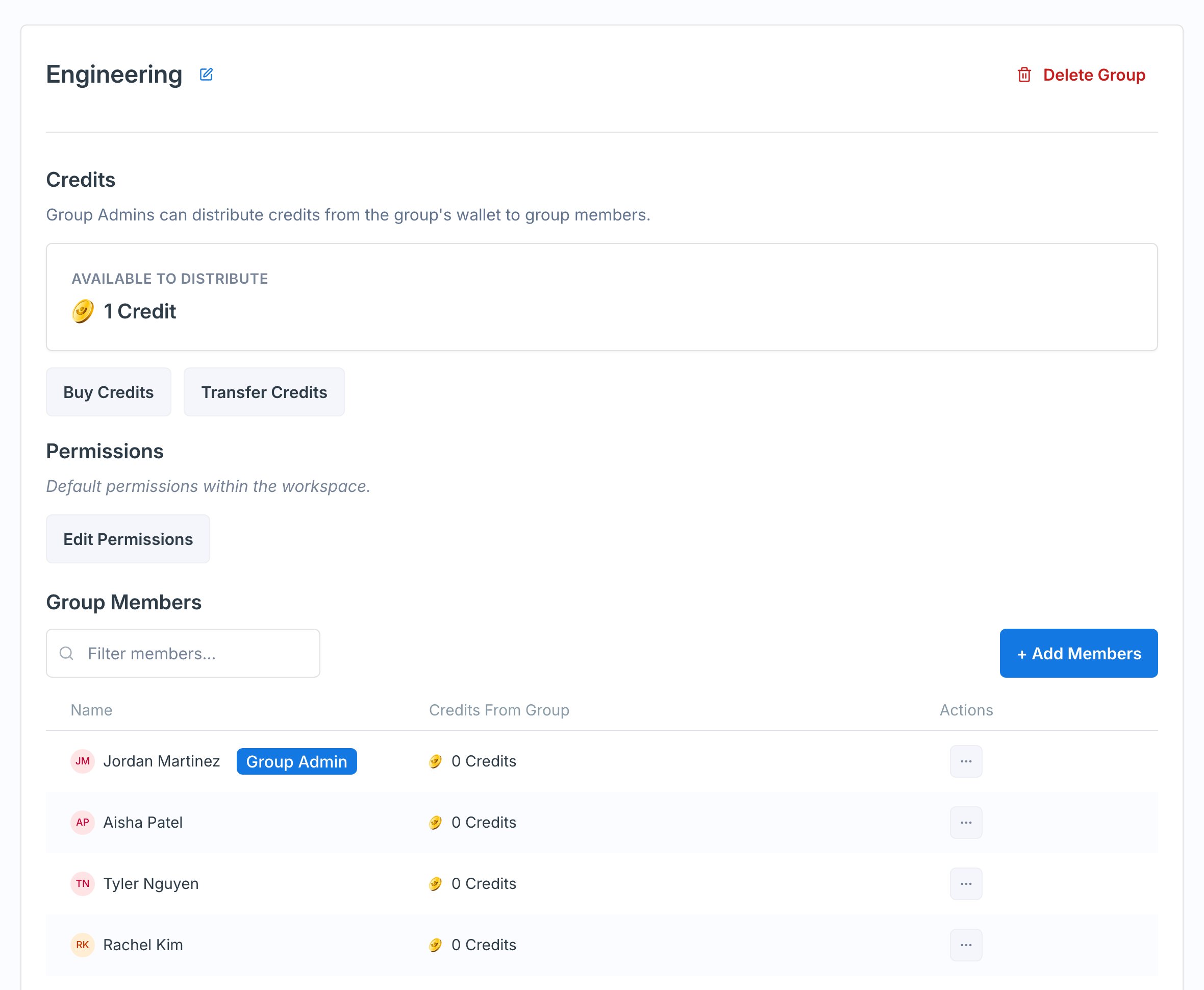Viewport: 1204px width, 990px height.
Task: Click the trash icon for Delete Group
Action: [x=1024, y=75]
